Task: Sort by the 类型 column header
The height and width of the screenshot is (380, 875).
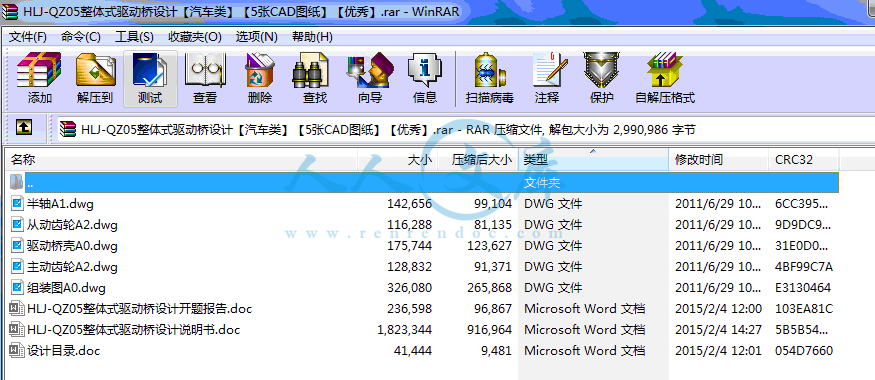Action: 594,160
